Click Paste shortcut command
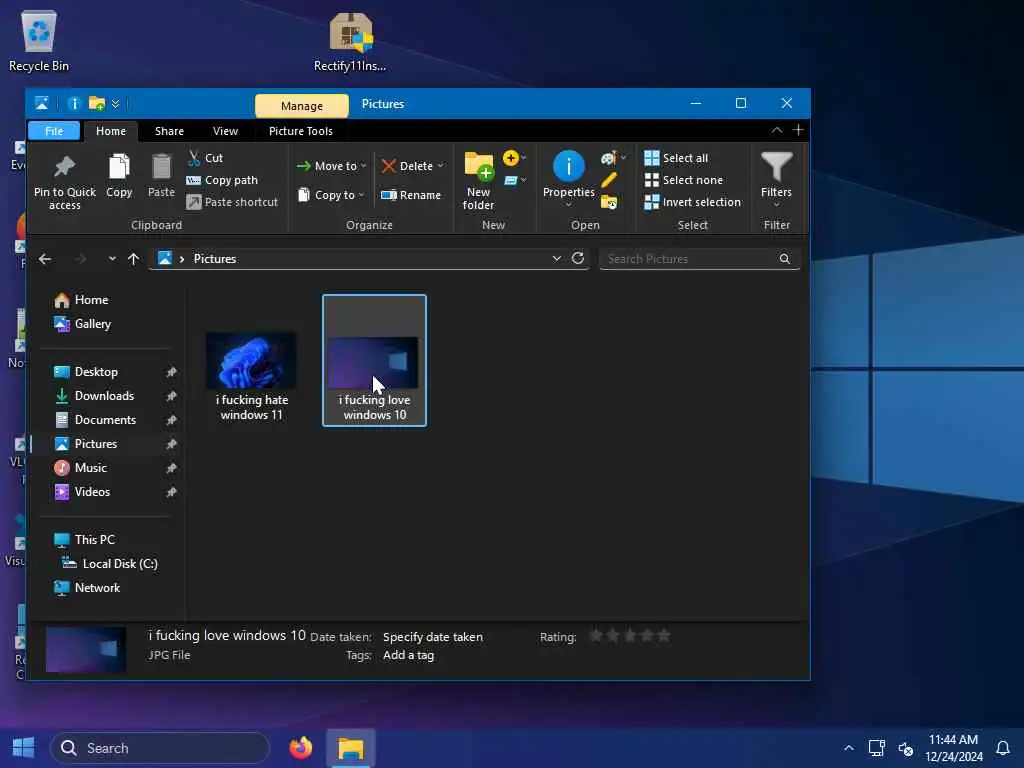The height and width of the screenshot is (768, 1024). pos(232,202)
